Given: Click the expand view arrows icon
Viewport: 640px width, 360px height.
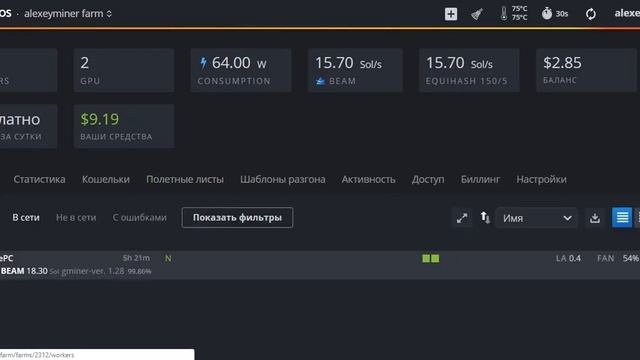Looking at the screenshot, I should (x=462, y=218).
